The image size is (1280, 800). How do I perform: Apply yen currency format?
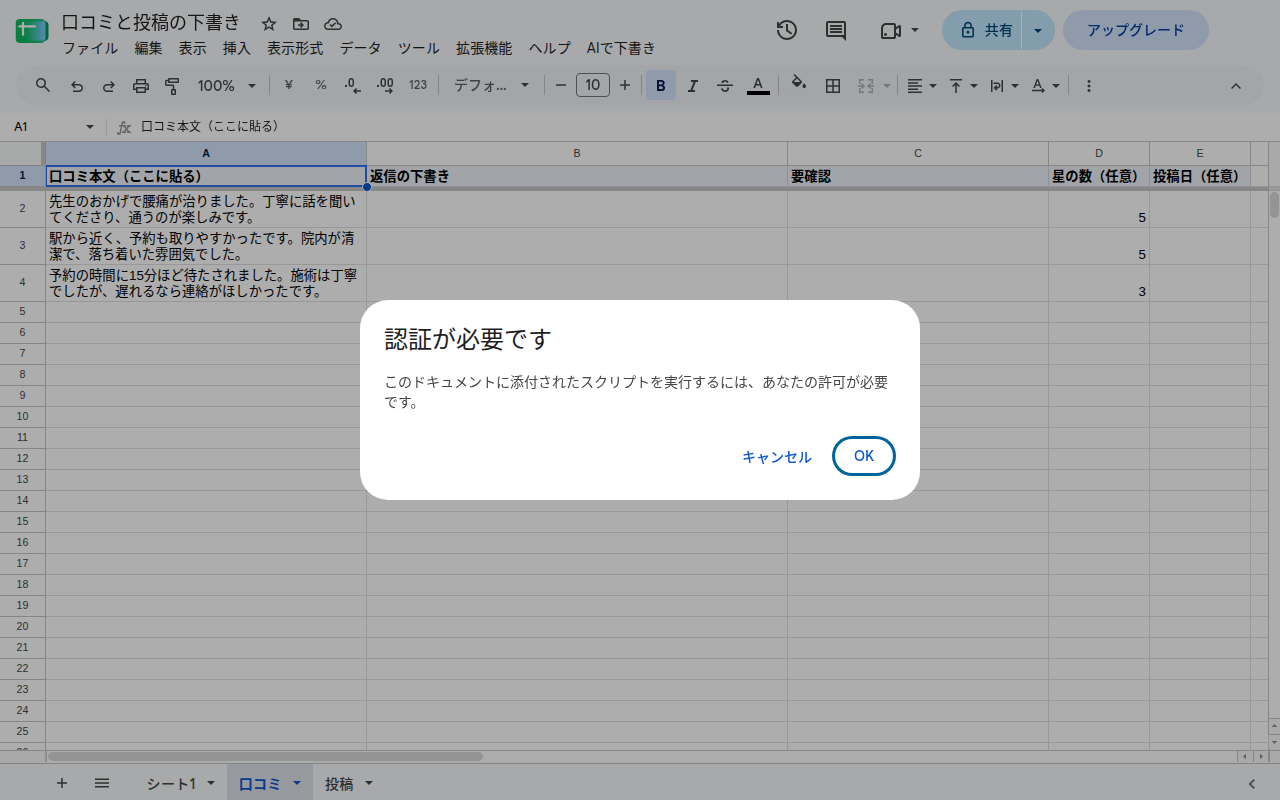tap(289, 85)
